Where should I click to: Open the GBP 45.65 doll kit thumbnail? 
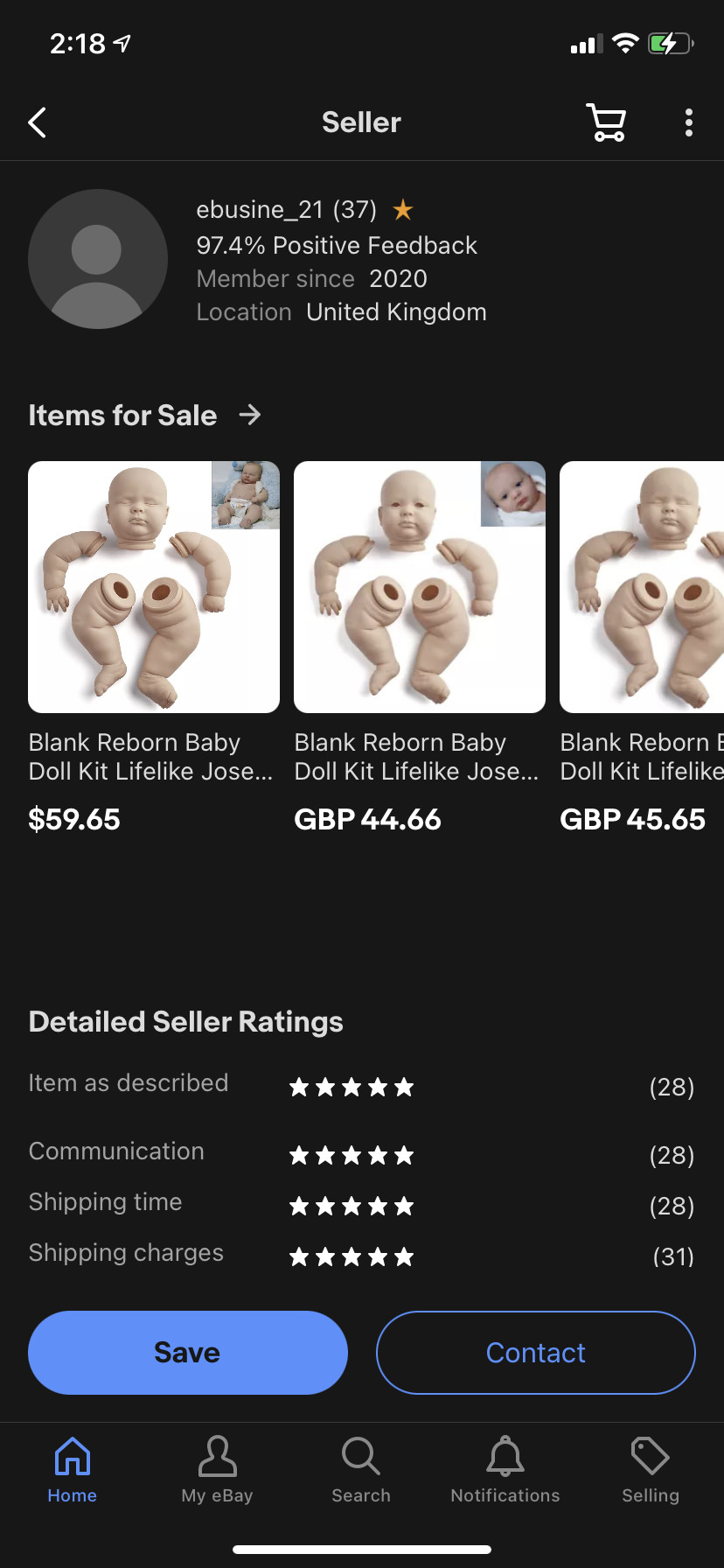tap(642, 587)
